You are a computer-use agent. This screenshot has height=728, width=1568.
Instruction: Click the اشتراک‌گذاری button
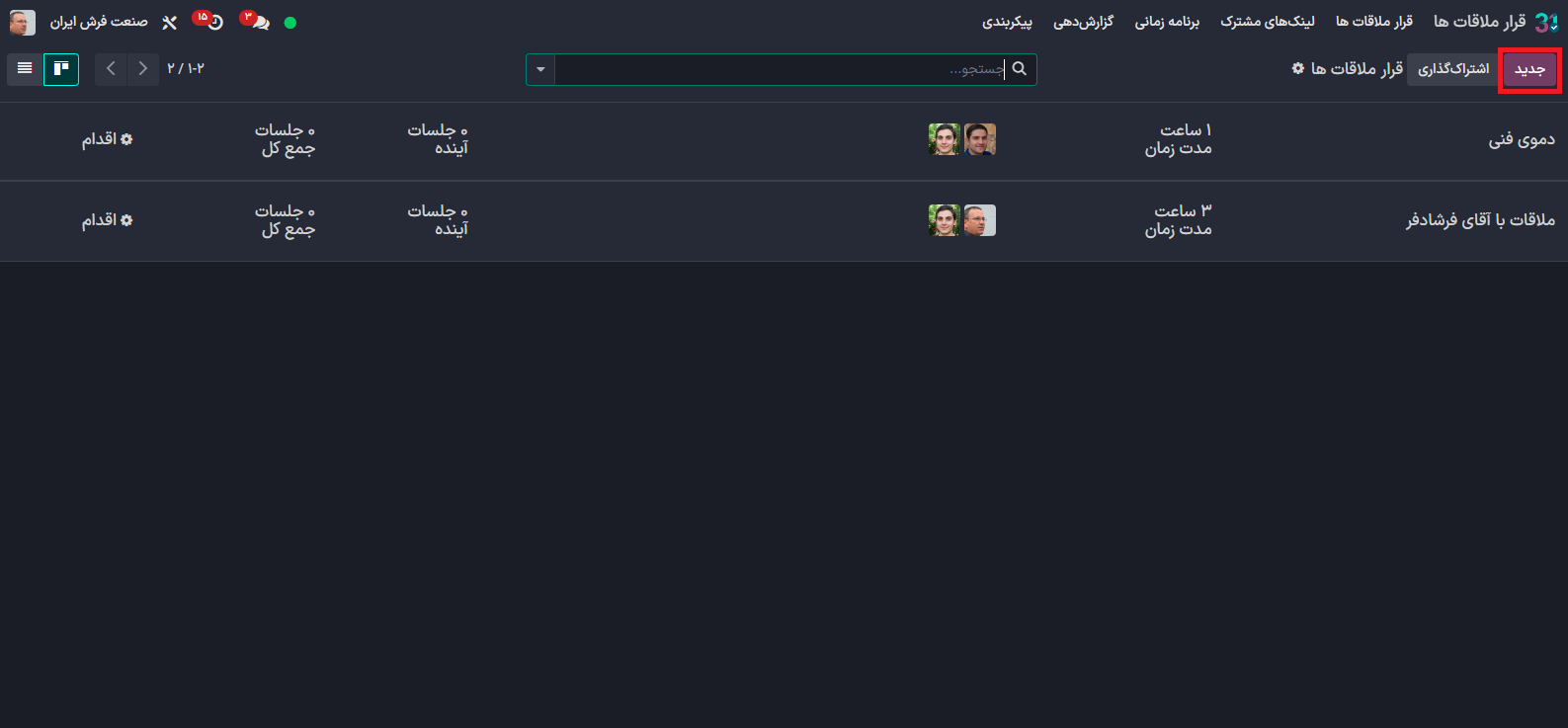(1453, 69)
